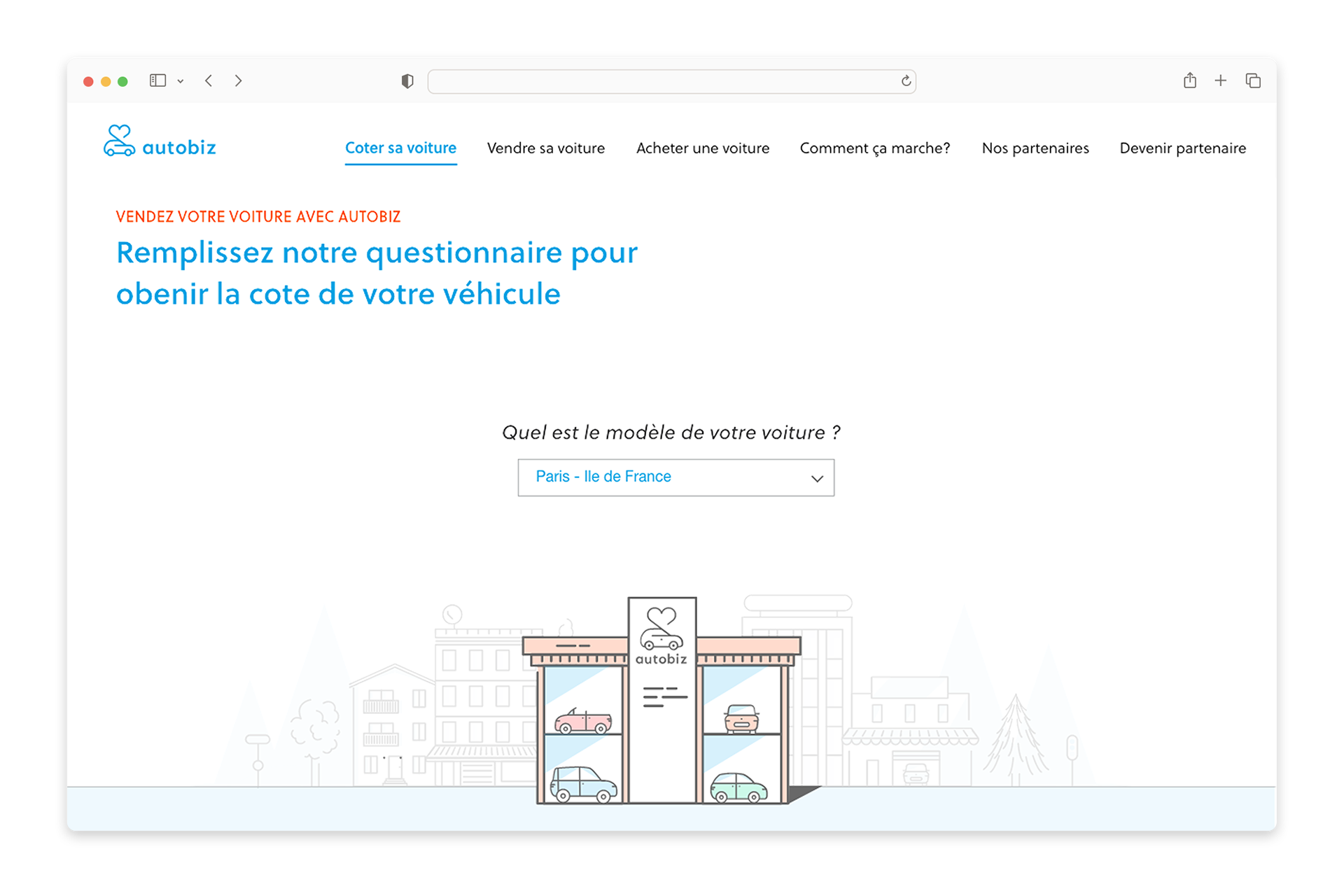Go forward with the right arrow
Viewport: 1344px width, 896px height.
[x=239, y=81]
